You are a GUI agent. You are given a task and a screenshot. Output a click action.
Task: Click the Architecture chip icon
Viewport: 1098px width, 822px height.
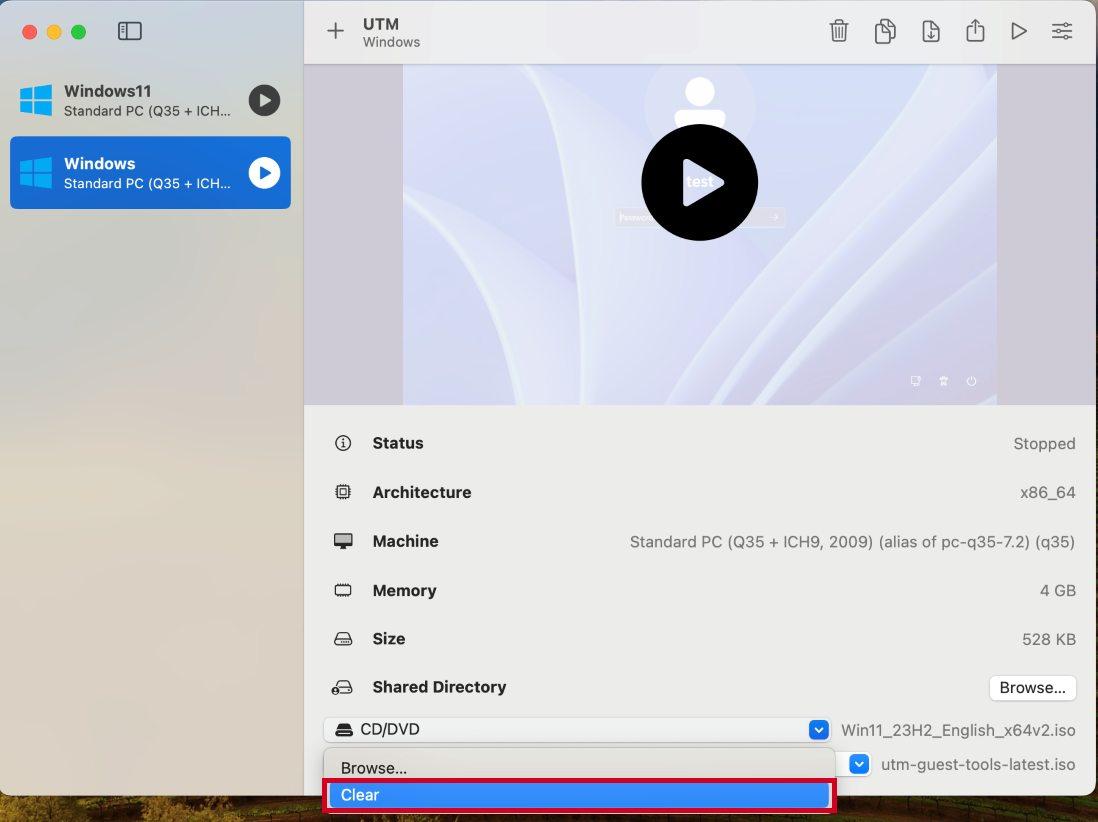pos(343,492)
